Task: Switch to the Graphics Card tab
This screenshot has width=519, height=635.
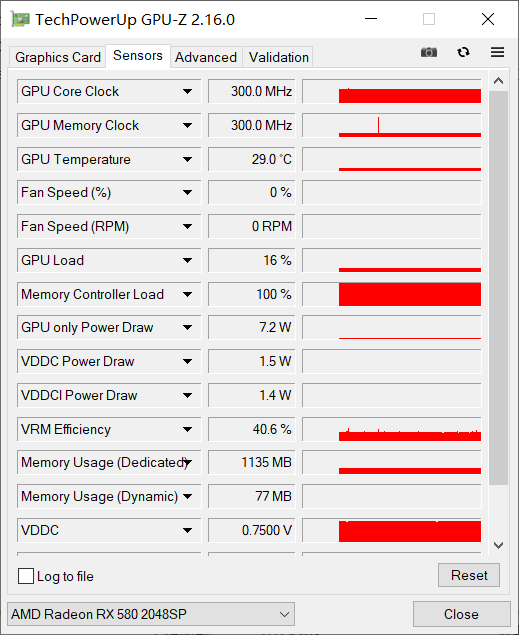Action: (x=58, y=57)
